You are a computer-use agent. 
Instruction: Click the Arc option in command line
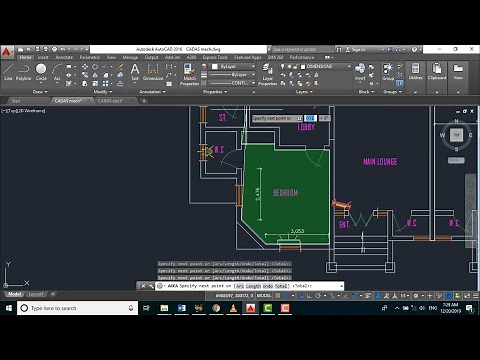tap(239, 286)
